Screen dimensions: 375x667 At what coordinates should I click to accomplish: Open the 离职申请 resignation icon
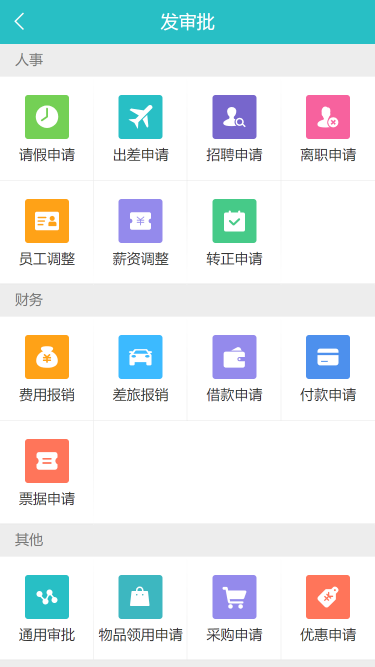[x=328, y=117]
